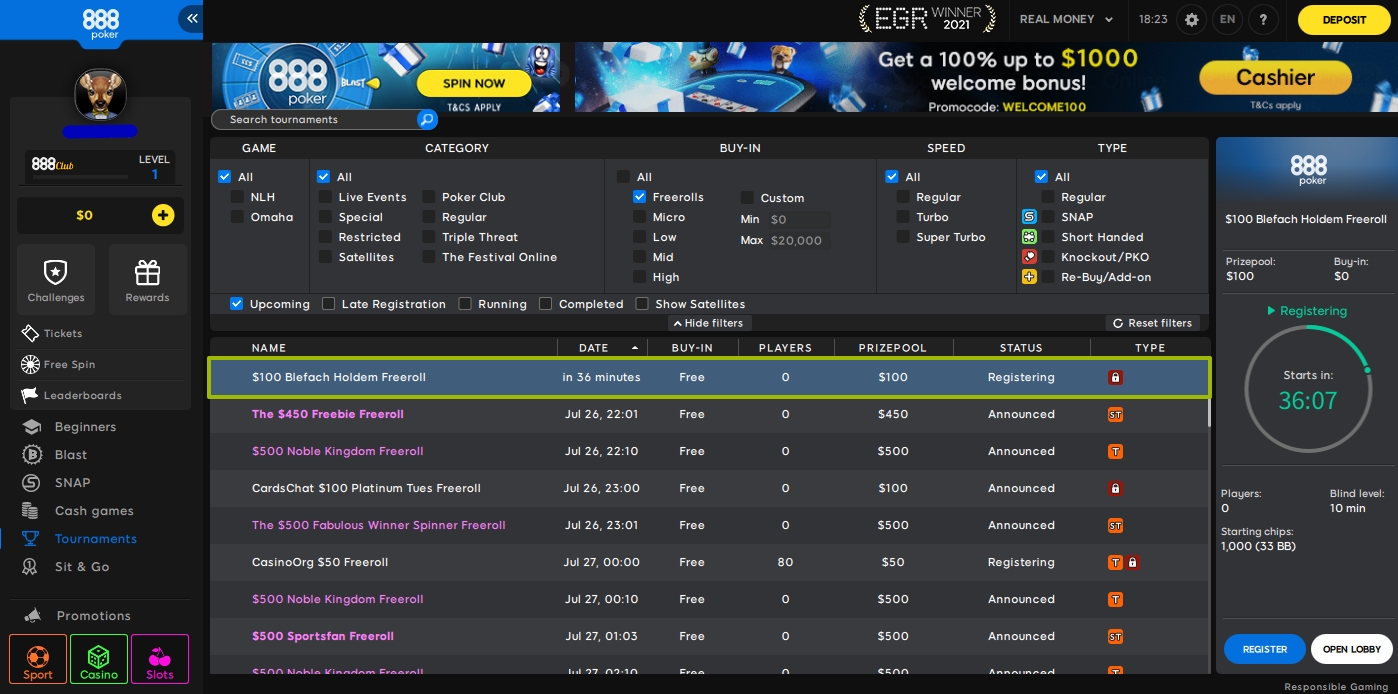
Task: Click Min buy-in field
Action: point(798,219)
